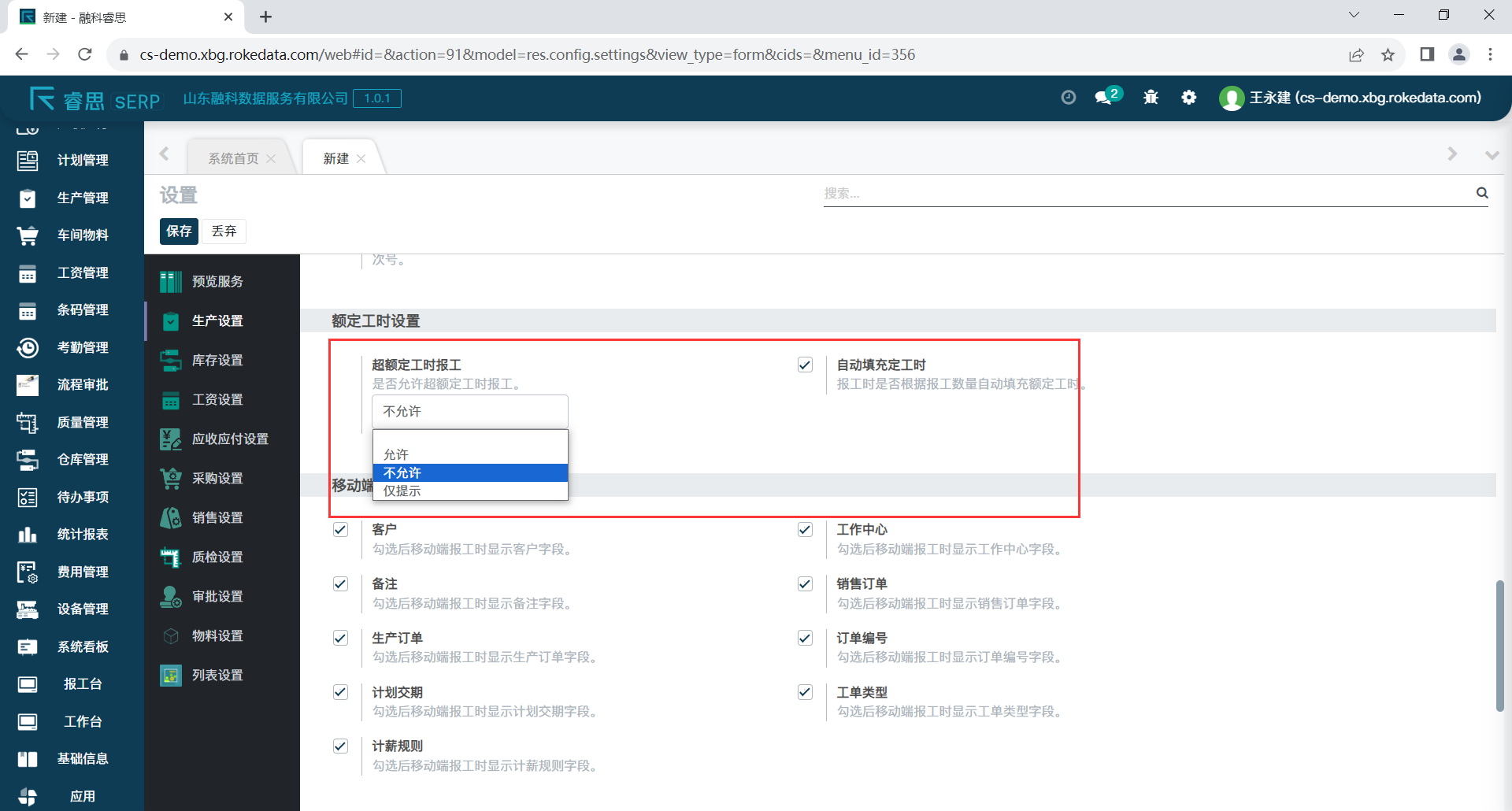
Task: Click into the 搜索 input field
Action: 1142,194
